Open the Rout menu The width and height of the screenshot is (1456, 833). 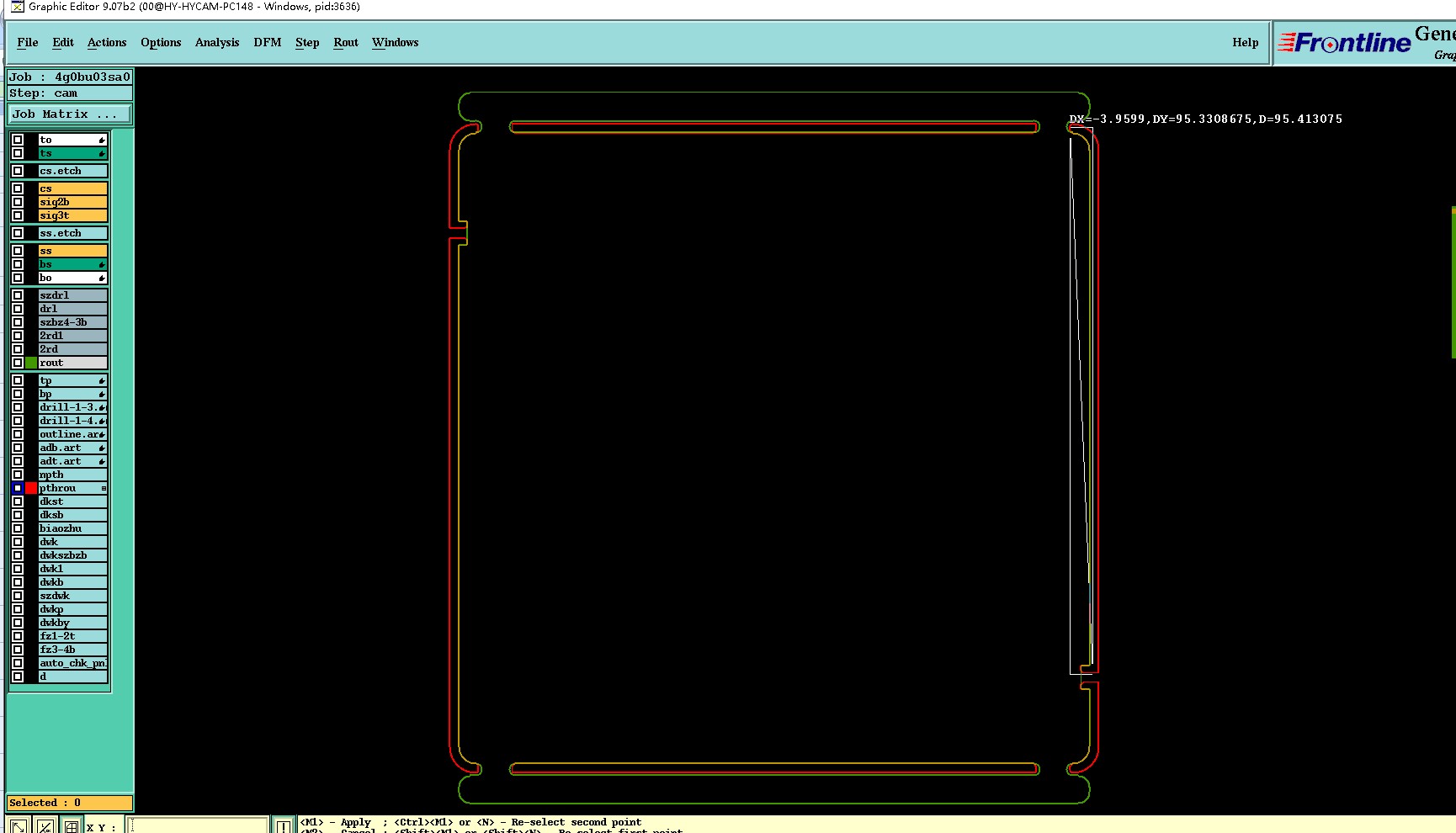tap(346, 42)
